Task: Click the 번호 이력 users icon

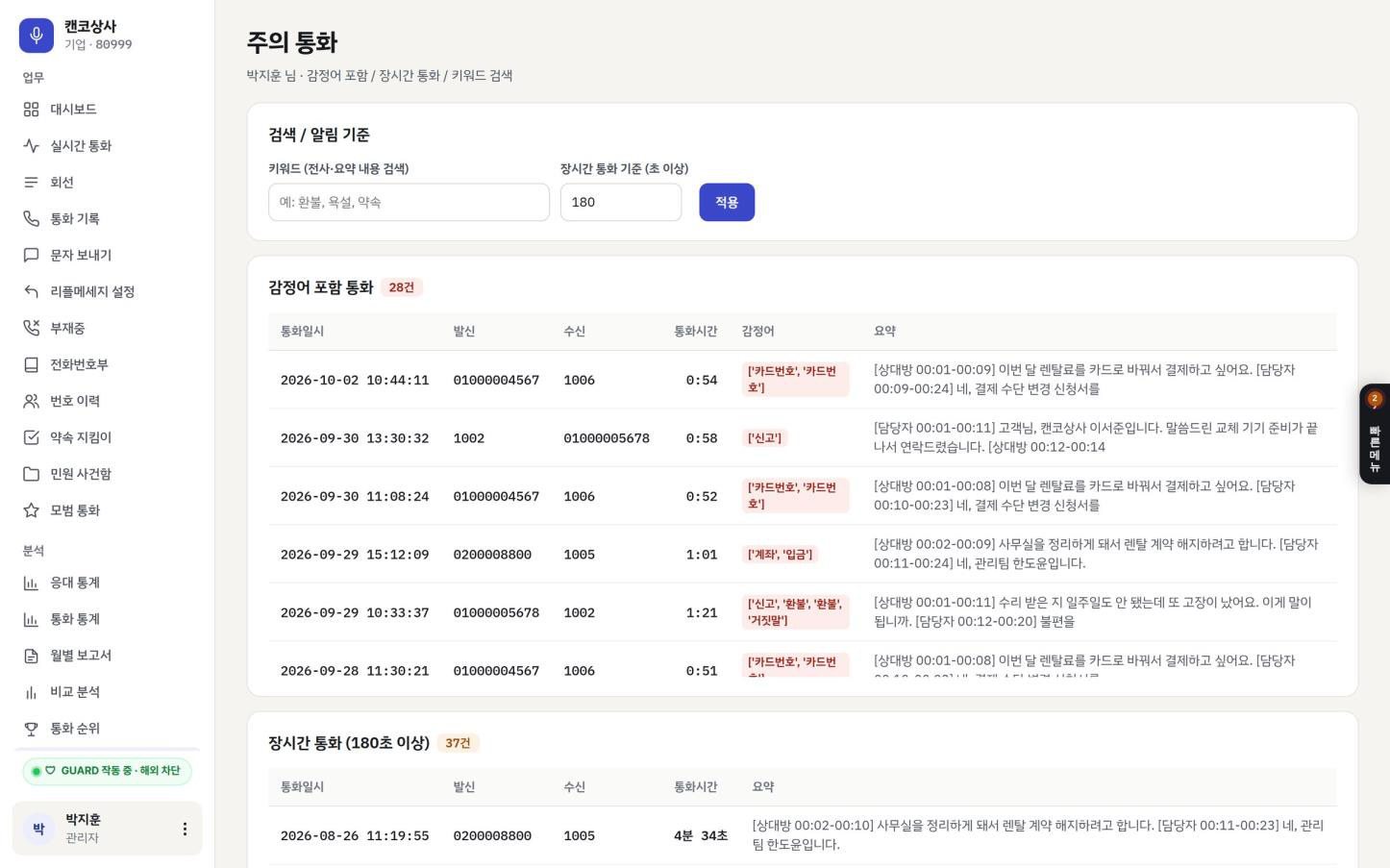Action: 32,402
